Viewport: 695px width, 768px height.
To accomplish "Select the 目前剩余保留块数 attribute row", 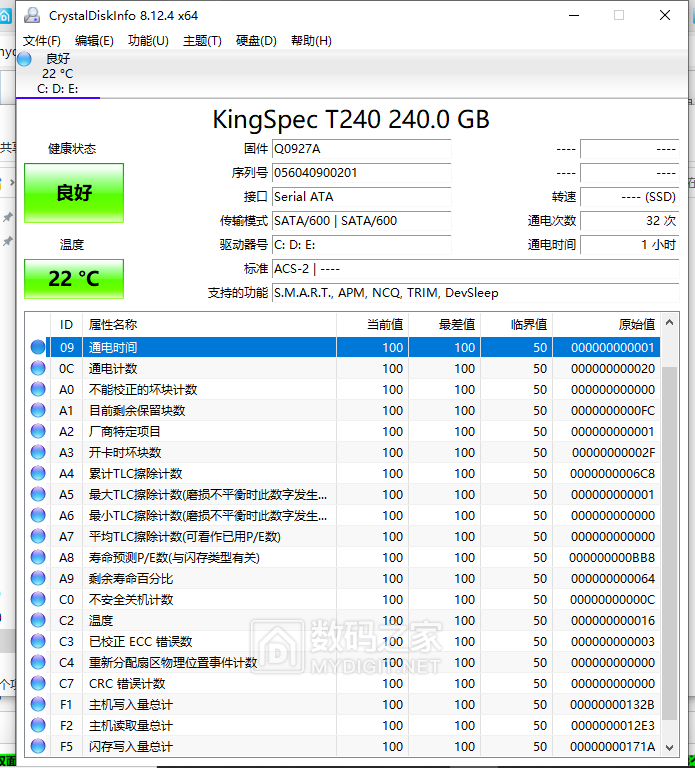I will (x=343, y=410).
